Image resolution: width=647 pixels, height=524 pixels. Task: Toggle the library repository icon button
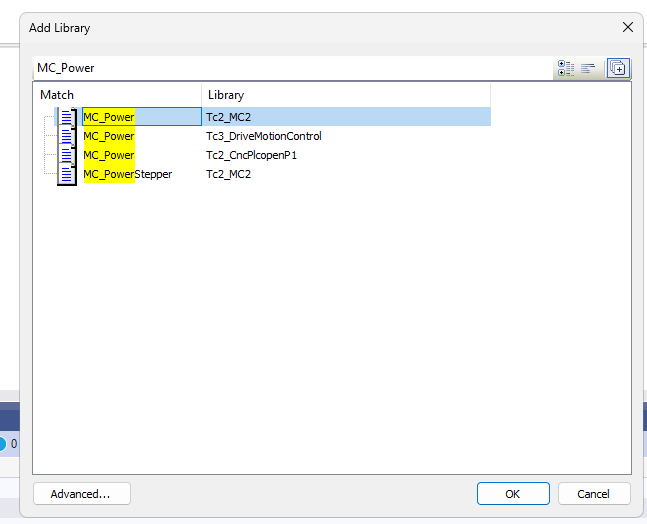618,68
